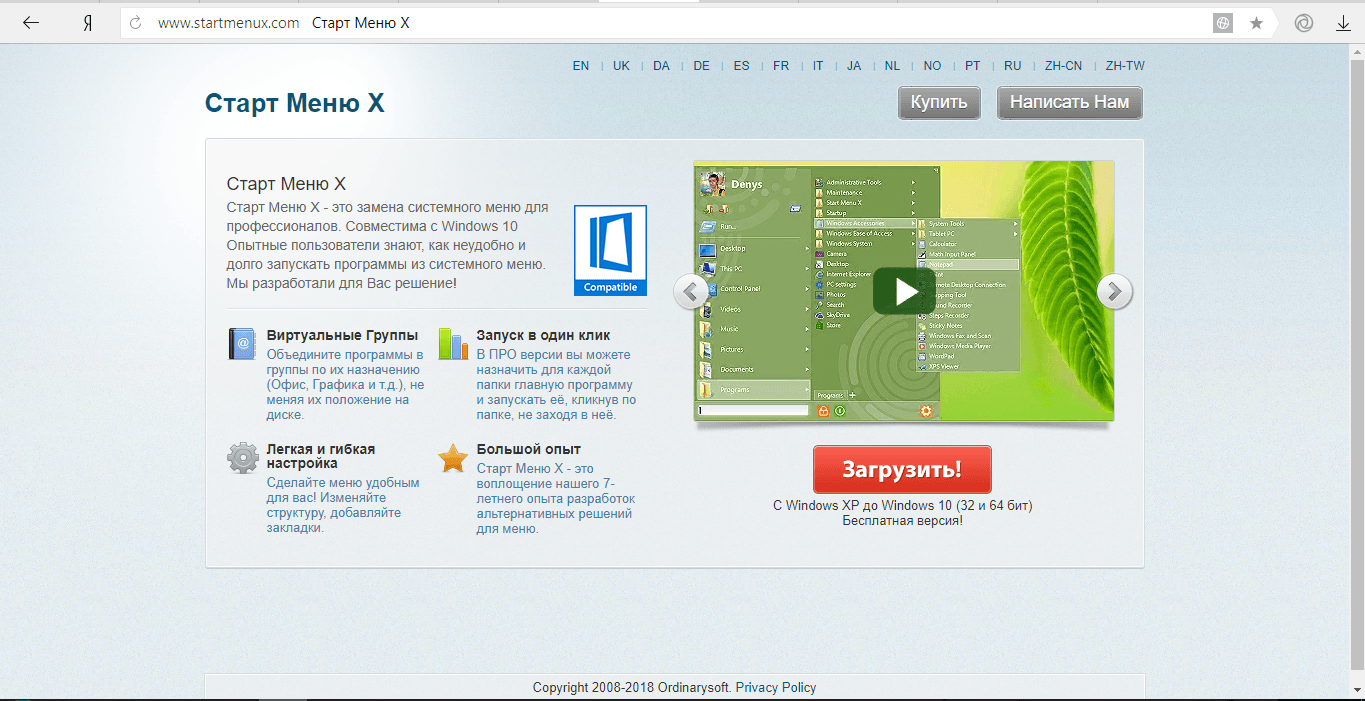Click the Windows 10 Compatible badge

click(610, 250)
